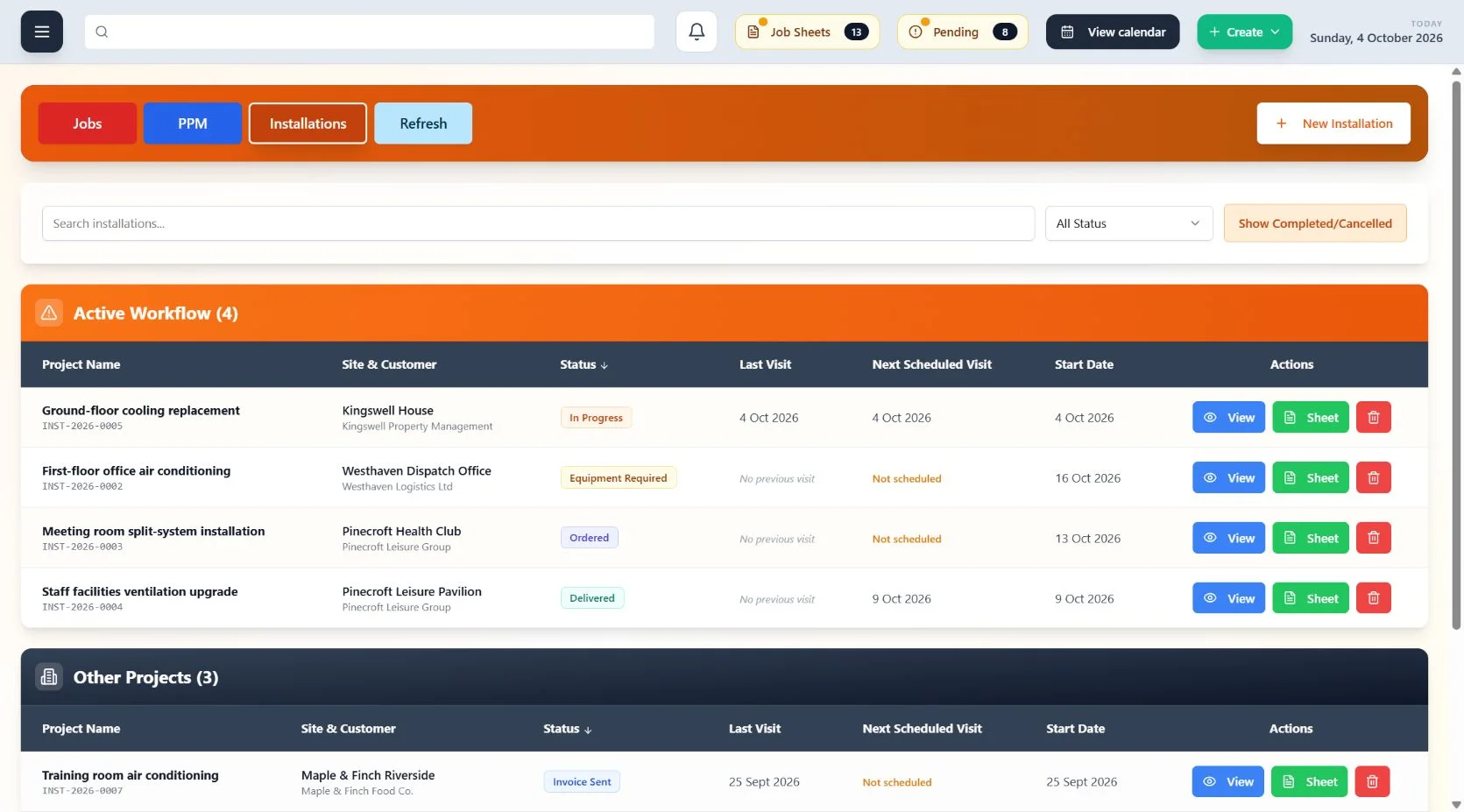Select the Installations tab
The height and width of the screenshot is (812, 1464).
pos(308,124)
